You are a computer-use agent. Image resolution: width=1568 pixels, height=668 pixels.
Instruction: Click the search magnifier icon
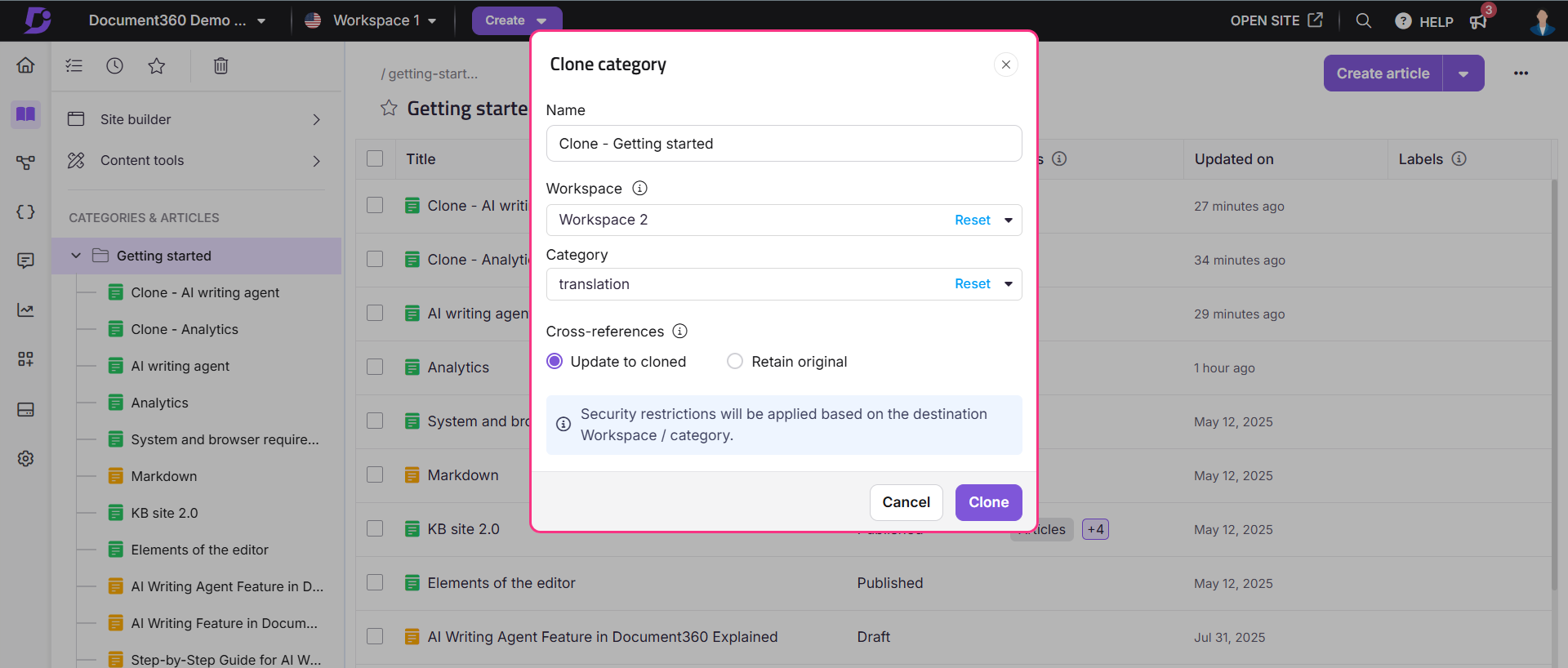tap(1363, 20)
